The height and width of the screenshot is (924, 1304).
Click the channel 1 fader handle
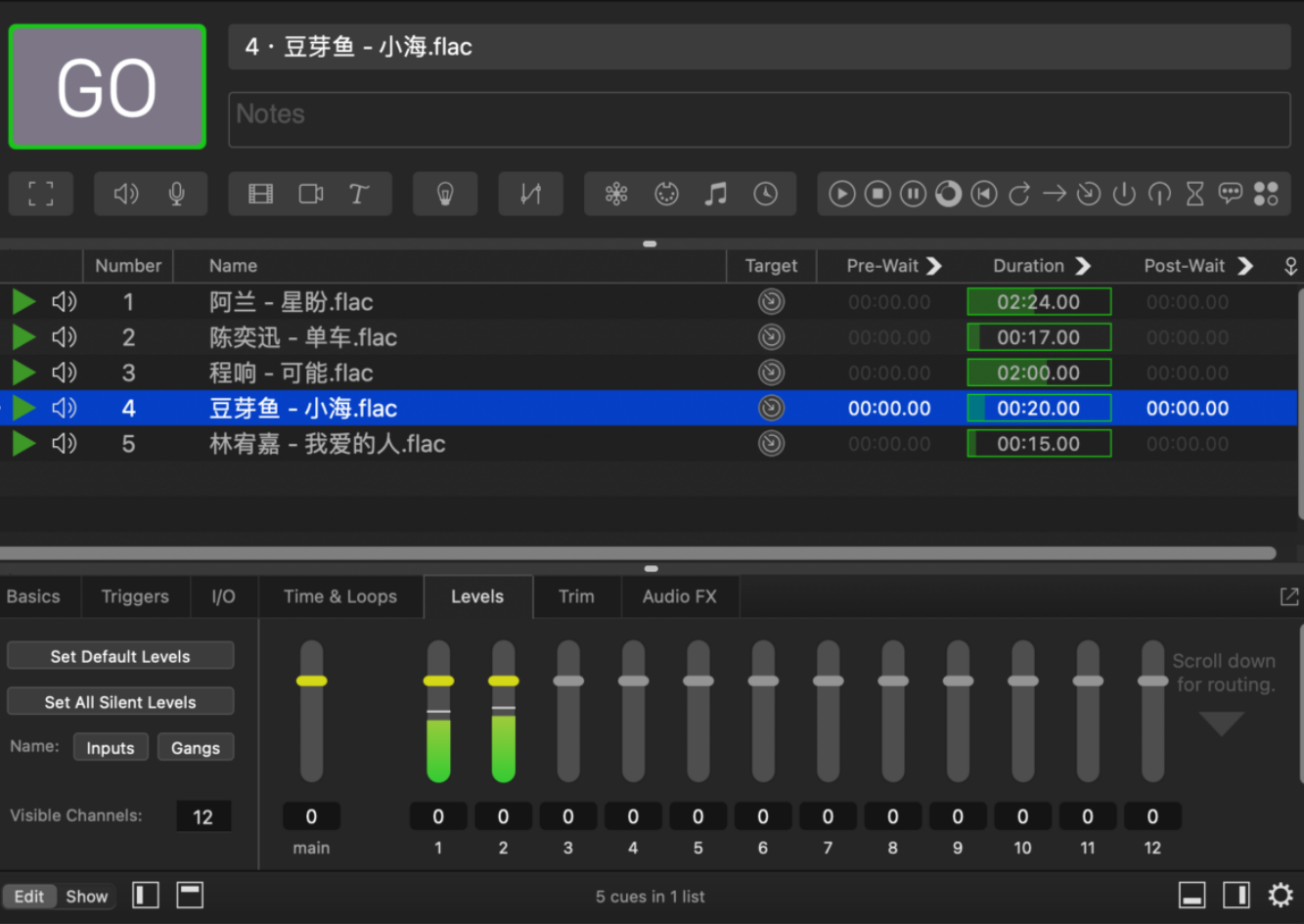tap(438, 681)
